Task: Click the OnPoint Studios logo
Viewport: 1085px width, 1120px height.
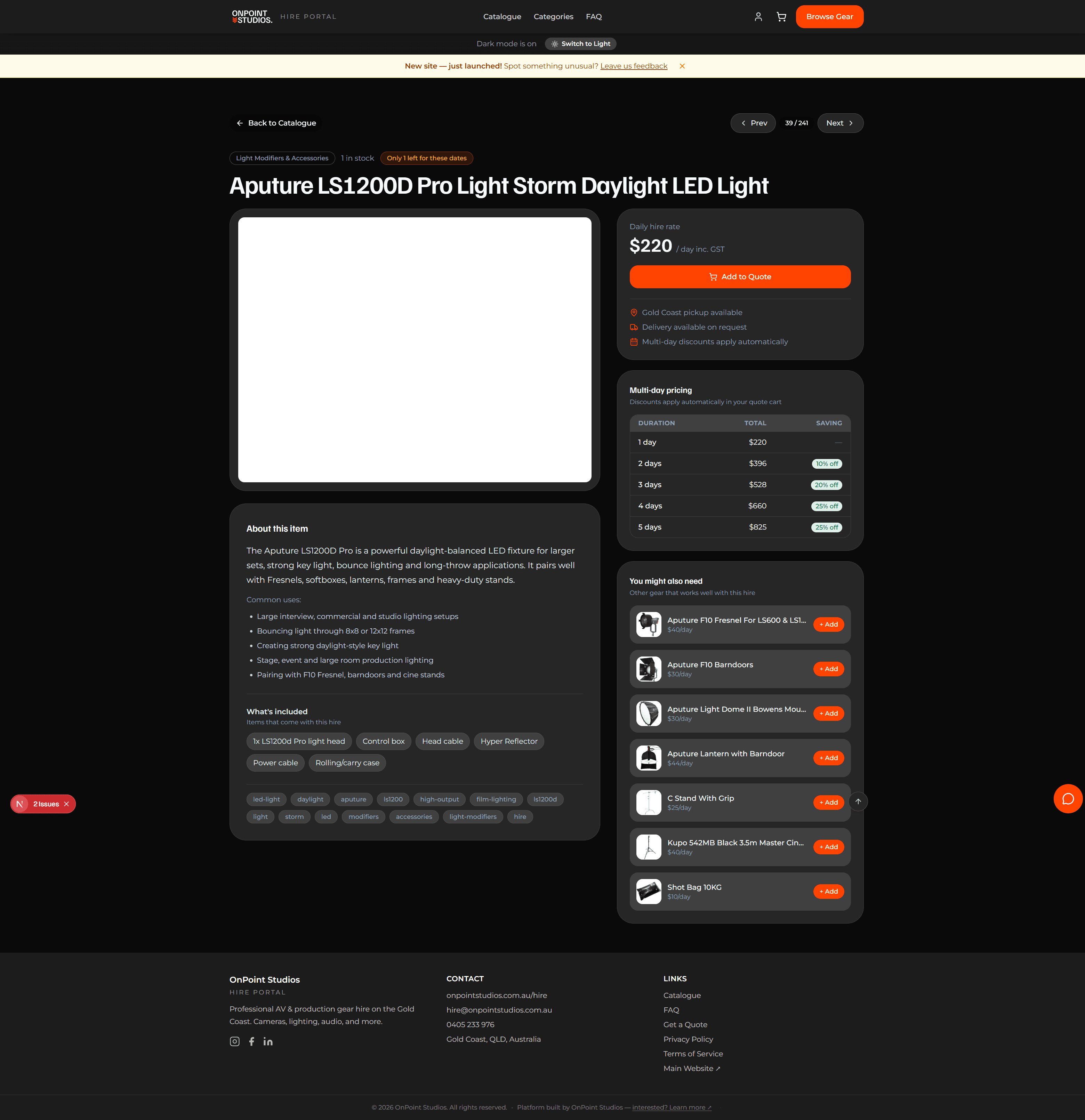Action: pos(252,17)
